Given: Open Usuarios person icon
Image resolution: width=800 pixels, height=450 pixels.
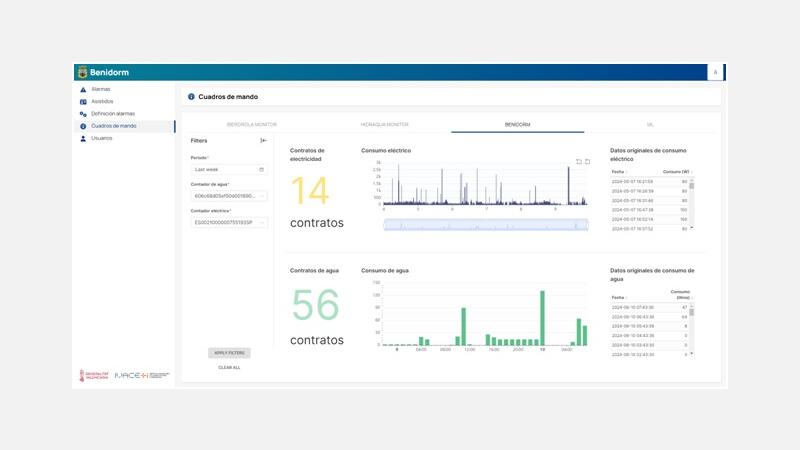Looking at the screenshot, I should click(x=83, y=138).
